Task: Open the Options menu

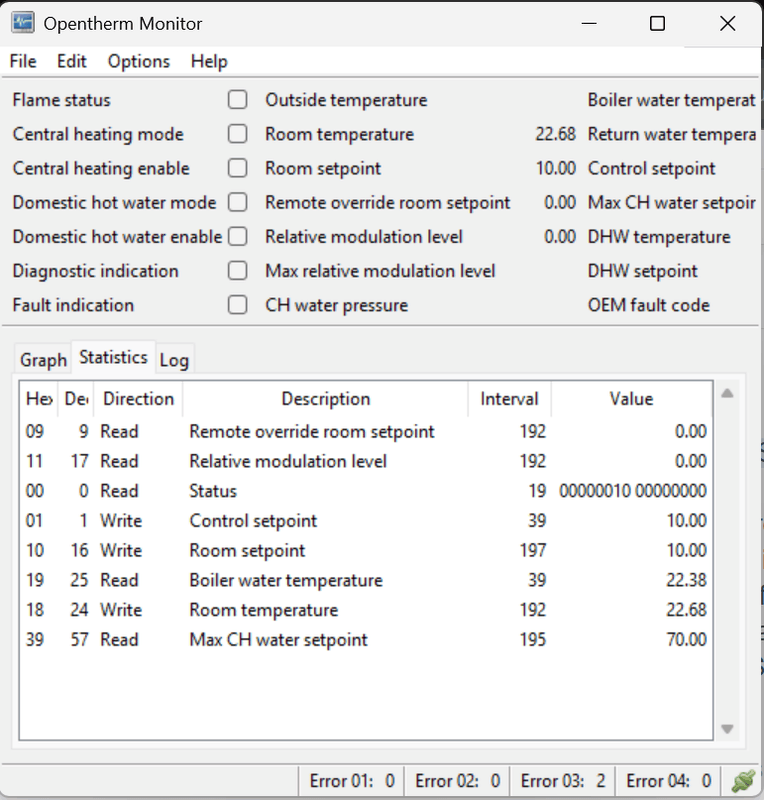Action: click(x=139, y=61)
